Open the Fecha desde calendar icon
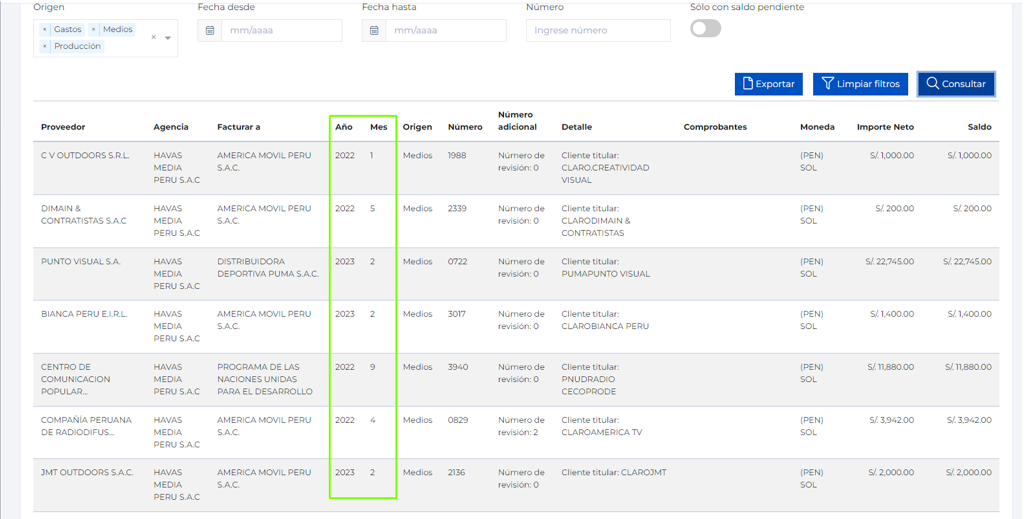The image size is (1029, 519). [x=210, y=30]
